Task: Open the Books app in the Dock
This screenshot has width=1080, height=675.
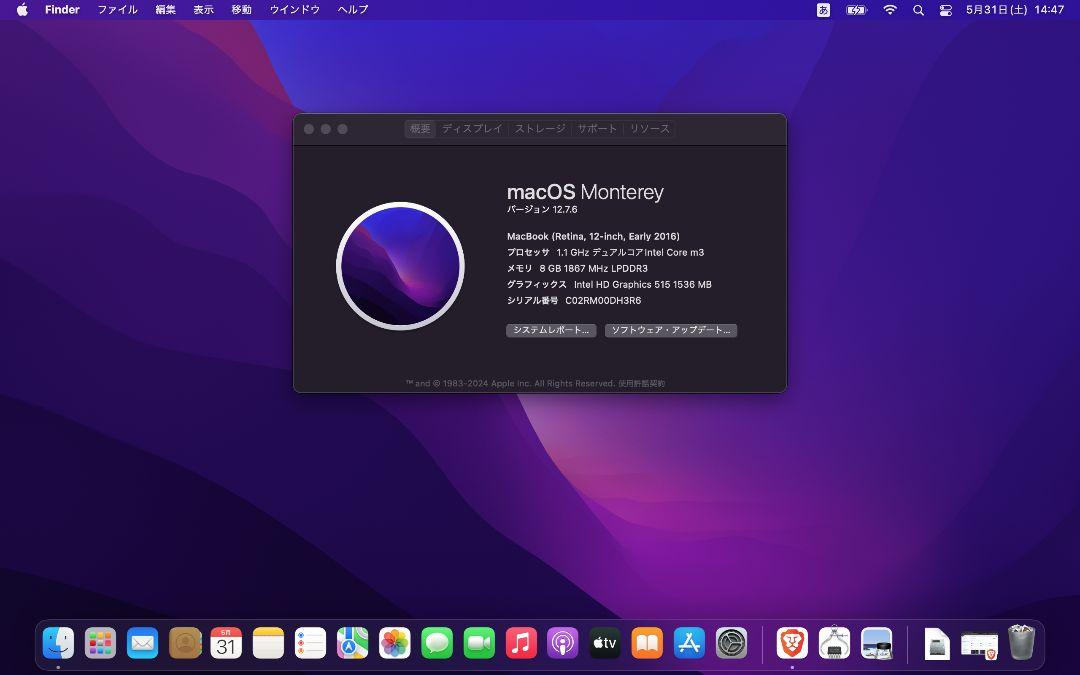Action: coord(647,643)
